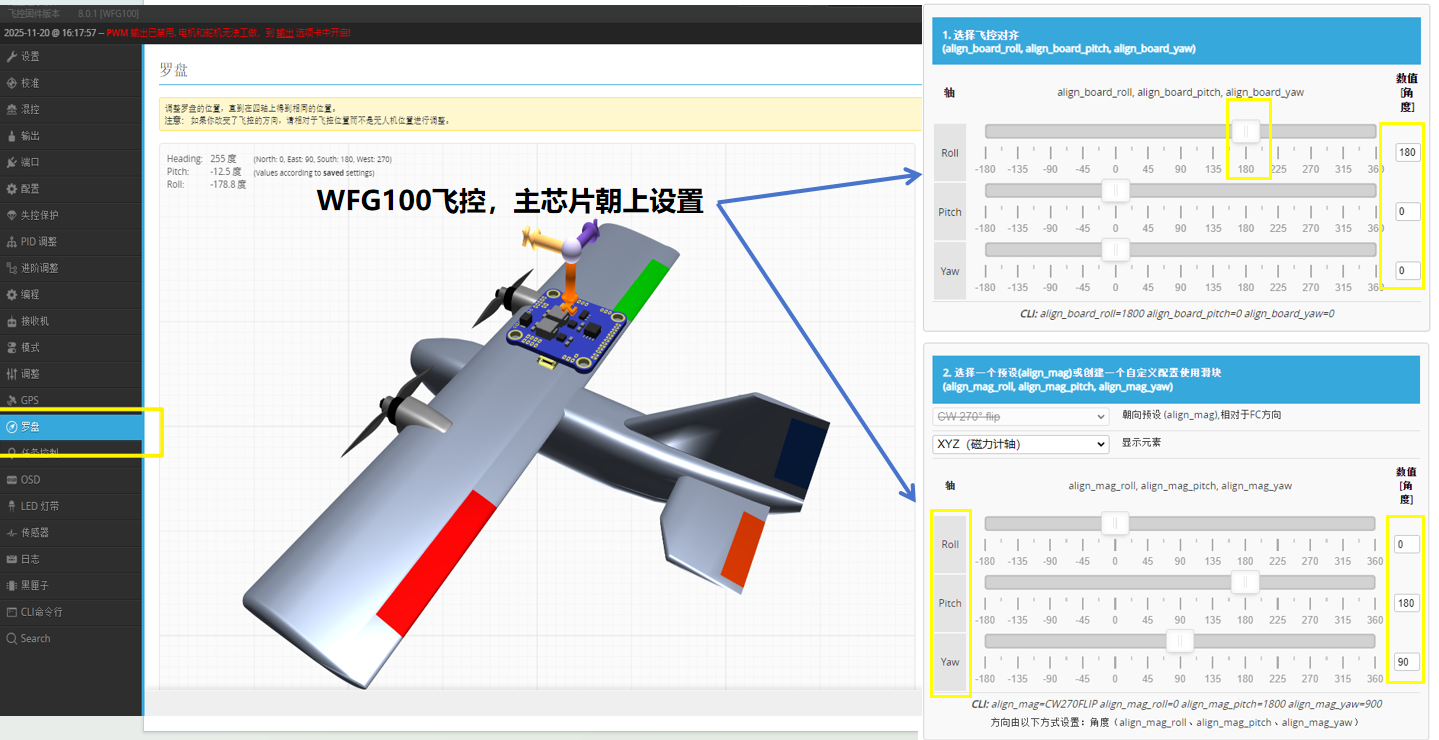Click the align_board Roll slider handle

[x=1245, y=131]
